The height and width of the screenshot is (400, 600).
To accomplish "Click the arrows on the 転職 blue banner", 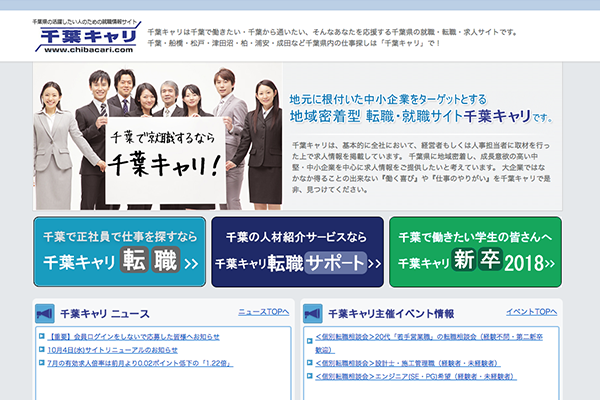I will click(x=191, y=263).
